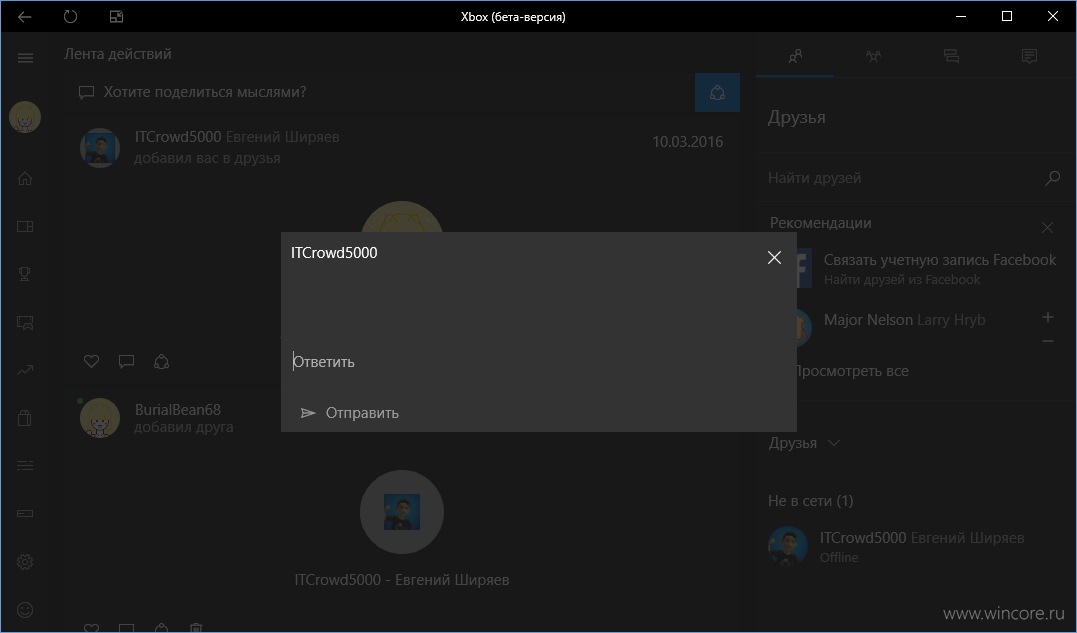Screen dimensions: 1077x633
Task: Click the window mode icon beside refresh
Action: [x=116, y=16]
